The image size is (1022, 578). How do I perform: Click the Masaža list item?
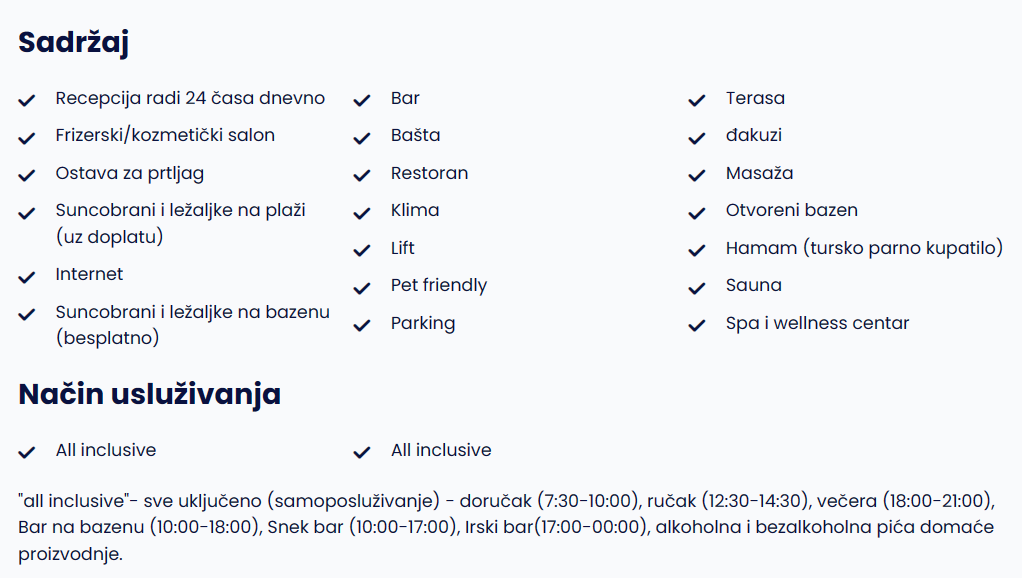click(759, 173)
